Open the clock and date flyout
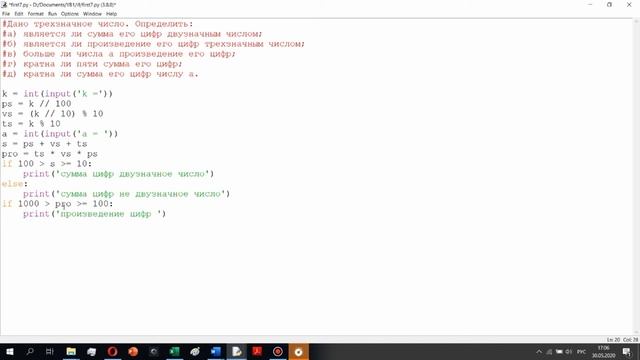The image size is (640, 360). pos(604,351)
